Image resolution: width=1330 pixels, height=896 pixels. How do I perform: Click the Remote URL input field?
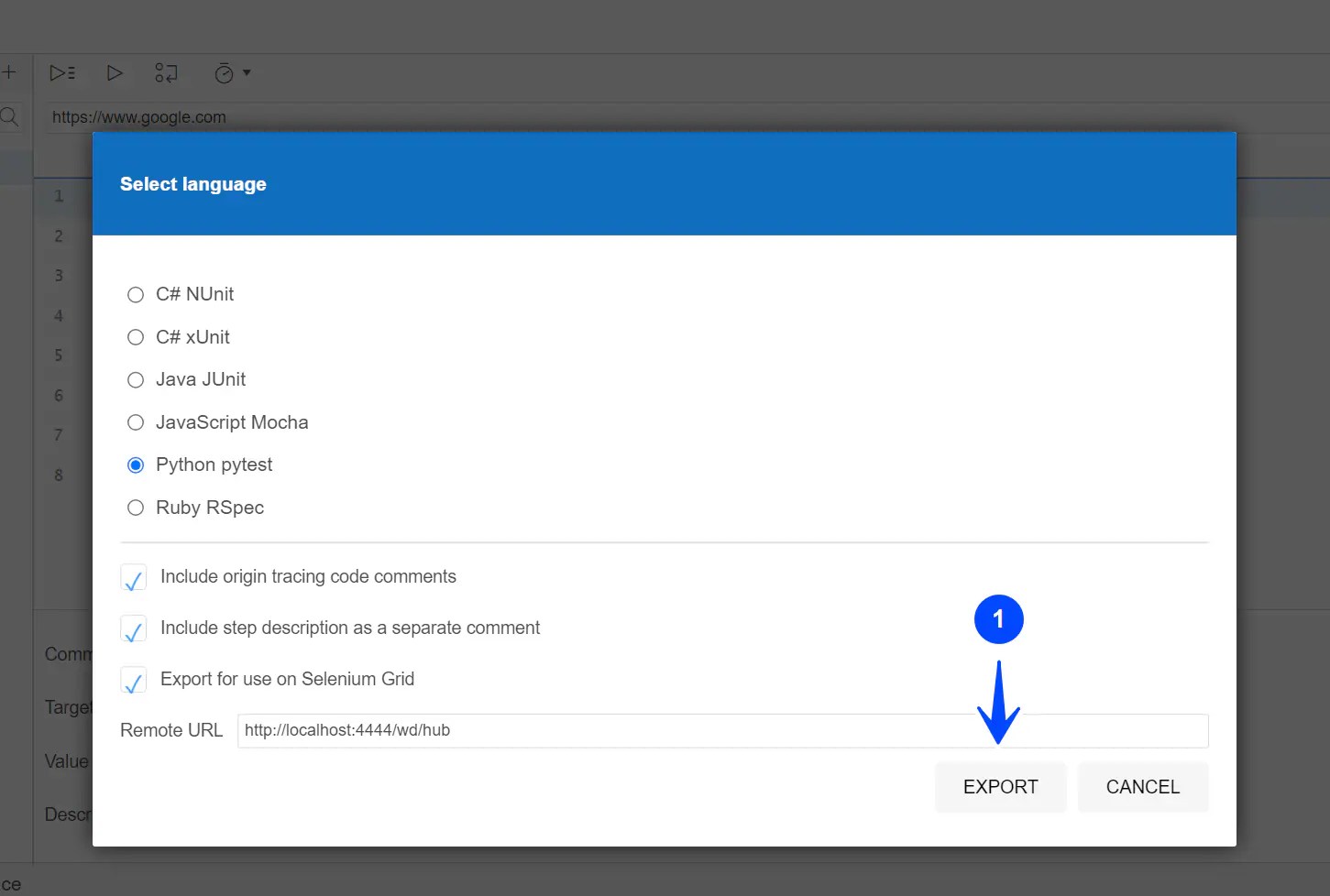[642, 730]
